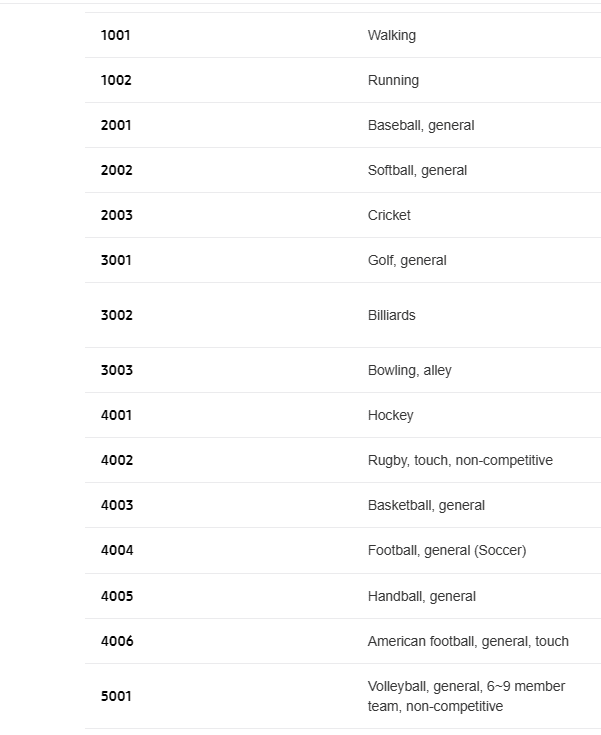The width and height of the screenshot is (601, 735).
Task: Select Golf, general row text
Action: (x=407, y=261)
